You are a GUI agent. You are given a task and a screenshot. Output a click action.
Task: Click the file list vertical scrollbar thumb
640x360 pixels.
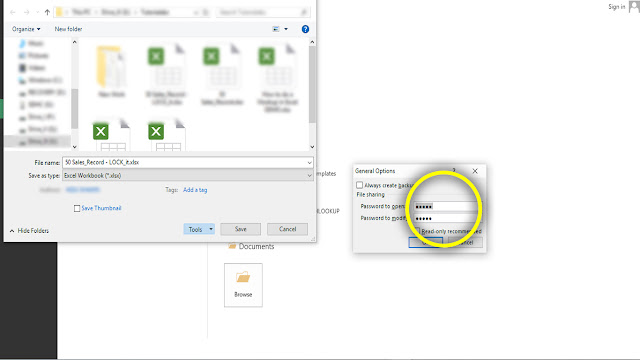point(312,84)
